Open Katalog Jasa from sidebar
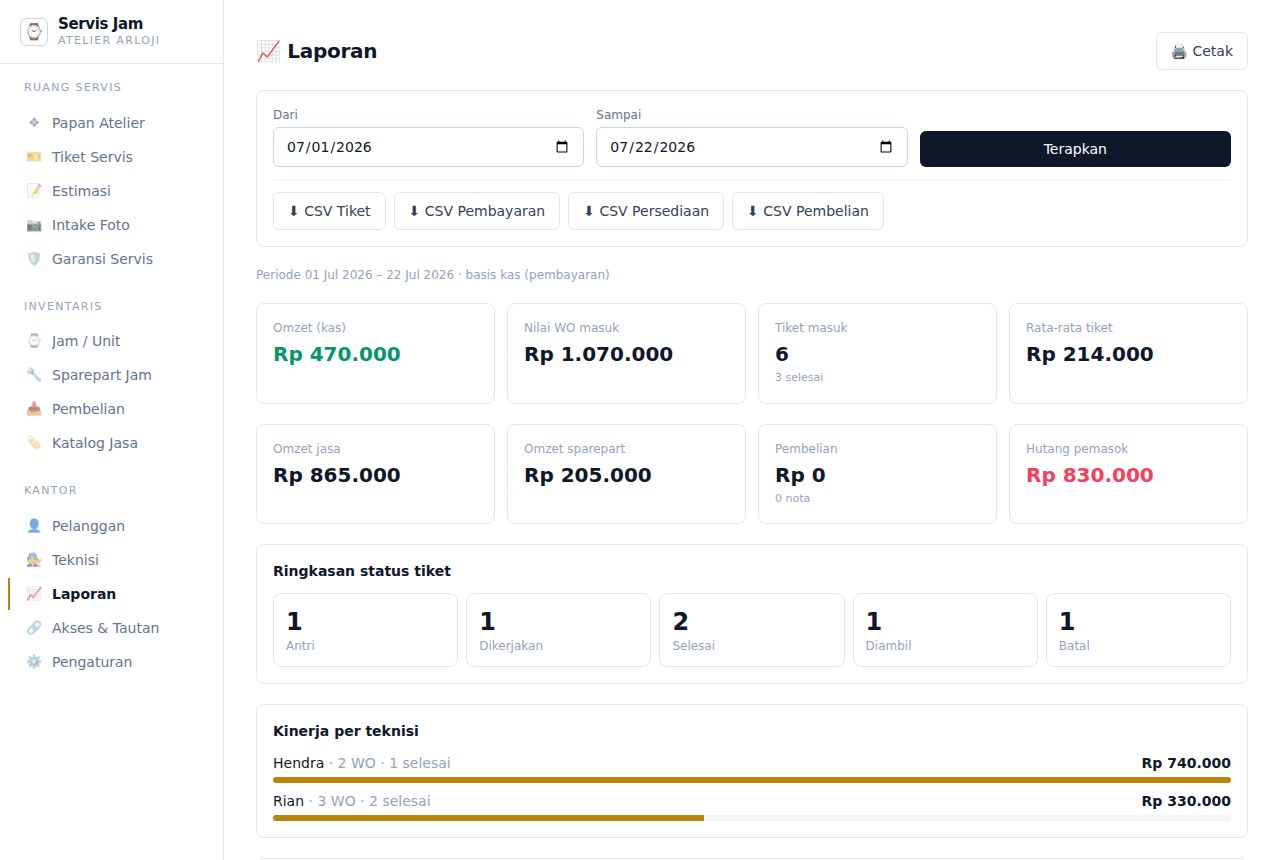 112,443
